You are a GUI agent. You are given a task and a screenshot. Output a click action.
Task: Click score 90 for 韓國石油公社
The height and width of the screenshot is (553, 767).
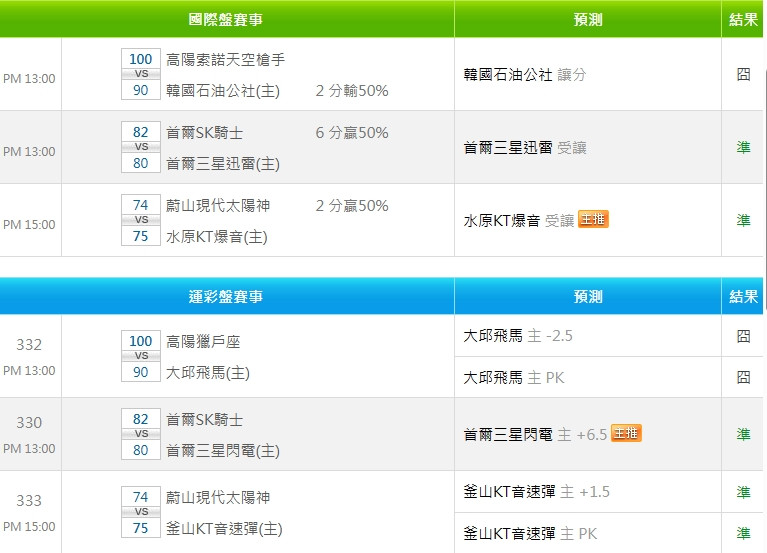pyautogui.click(x=141, y=90)
